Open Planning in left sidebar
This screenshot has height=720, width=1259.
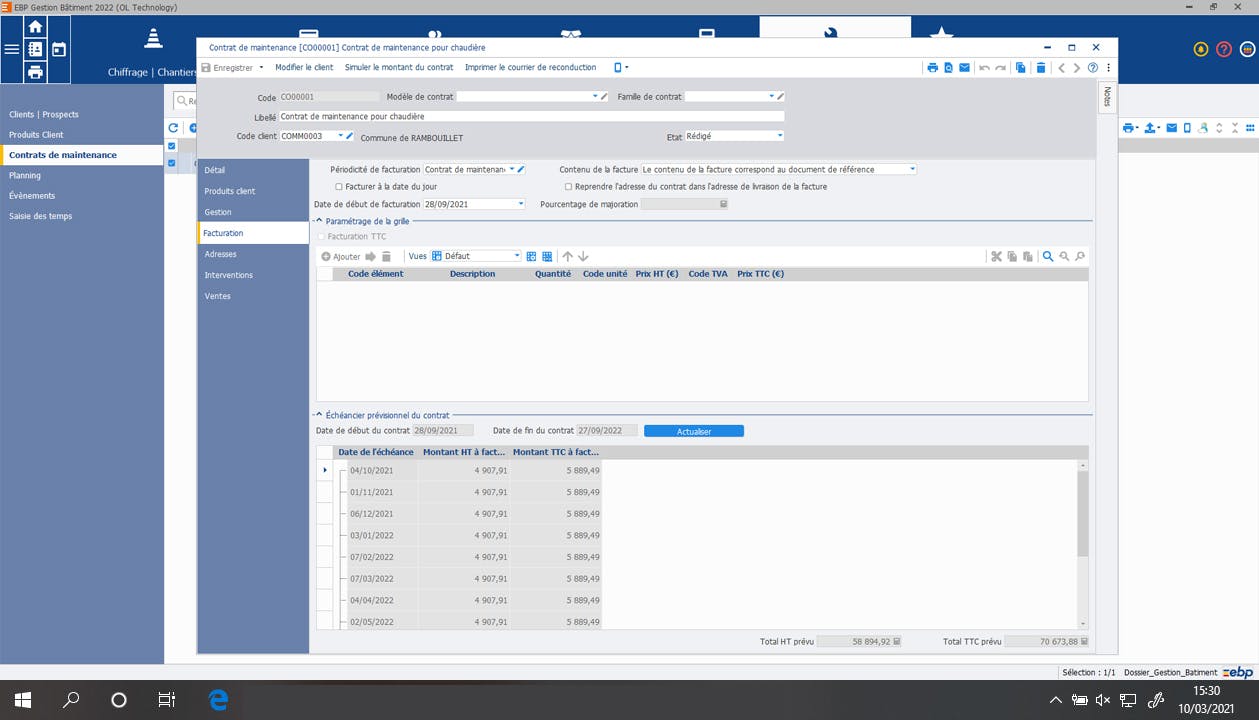pos(25,175)
